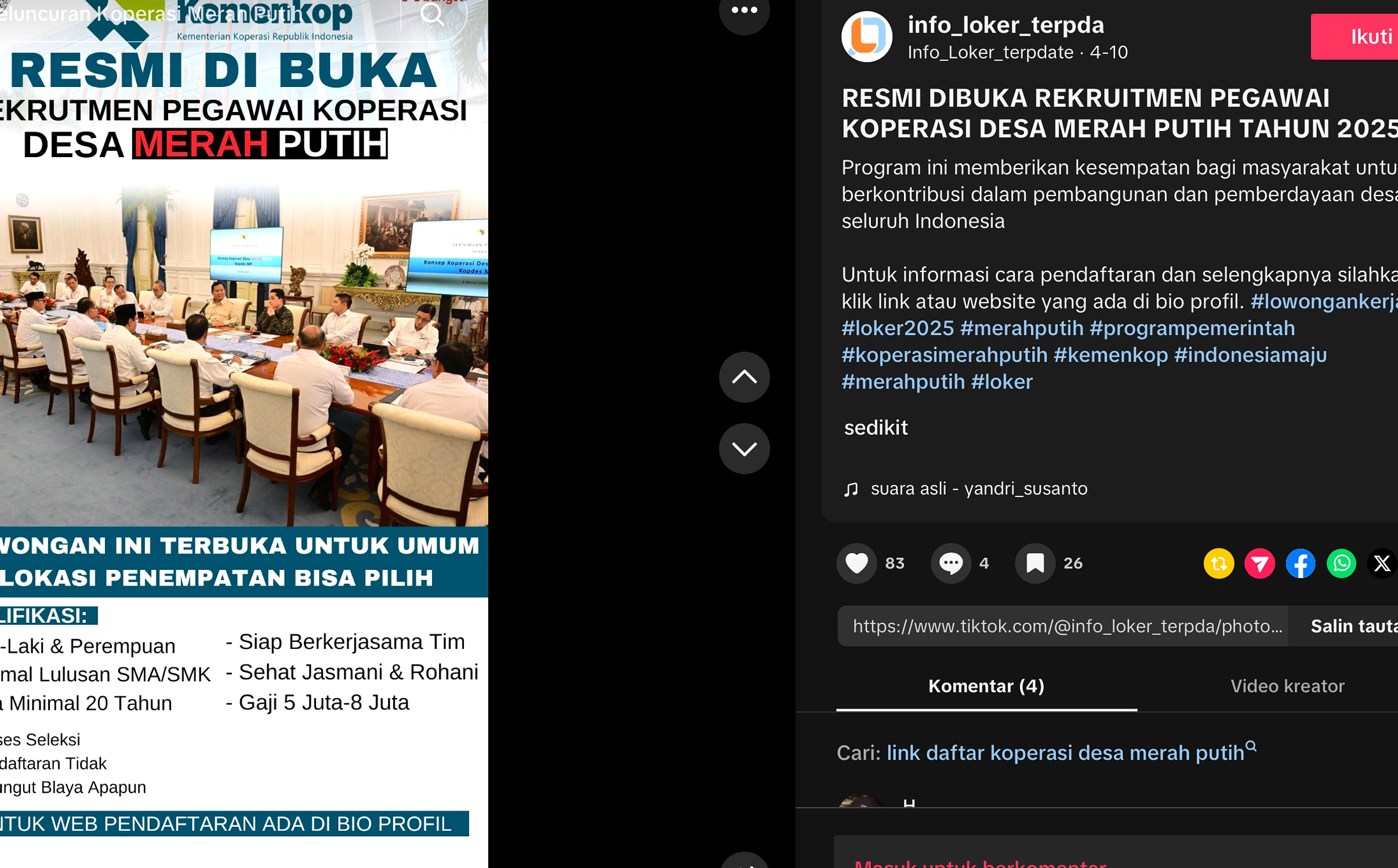Follow the account with Ikuti button
Viewport: 1398px width, 868px height.
point(1355,37)
